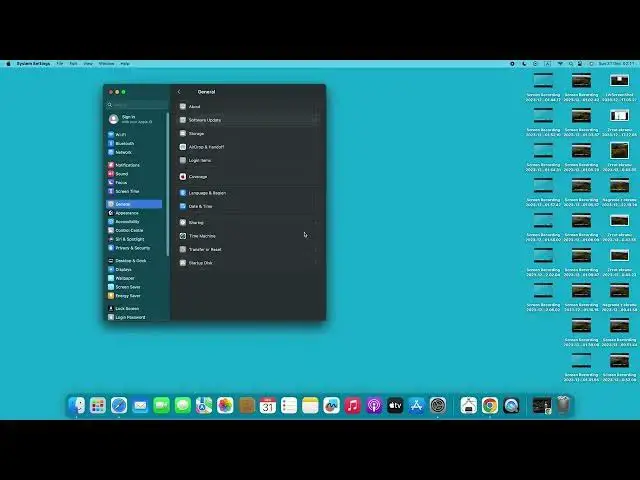
Task: Open the Coverage row
Action: [x=249, y=177]
